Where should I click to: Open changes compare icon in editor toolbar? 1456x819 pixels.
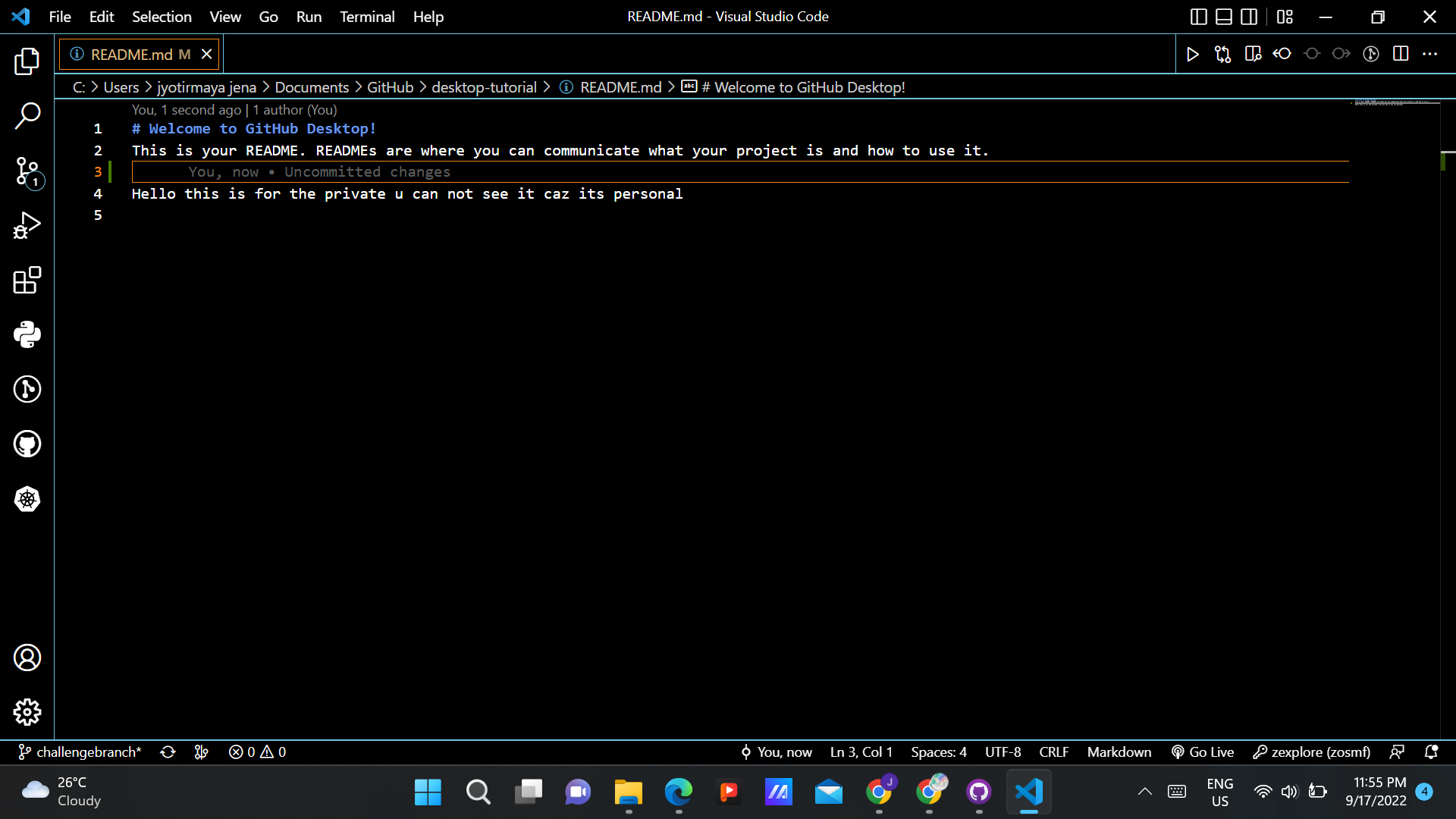coord(1222,54)
